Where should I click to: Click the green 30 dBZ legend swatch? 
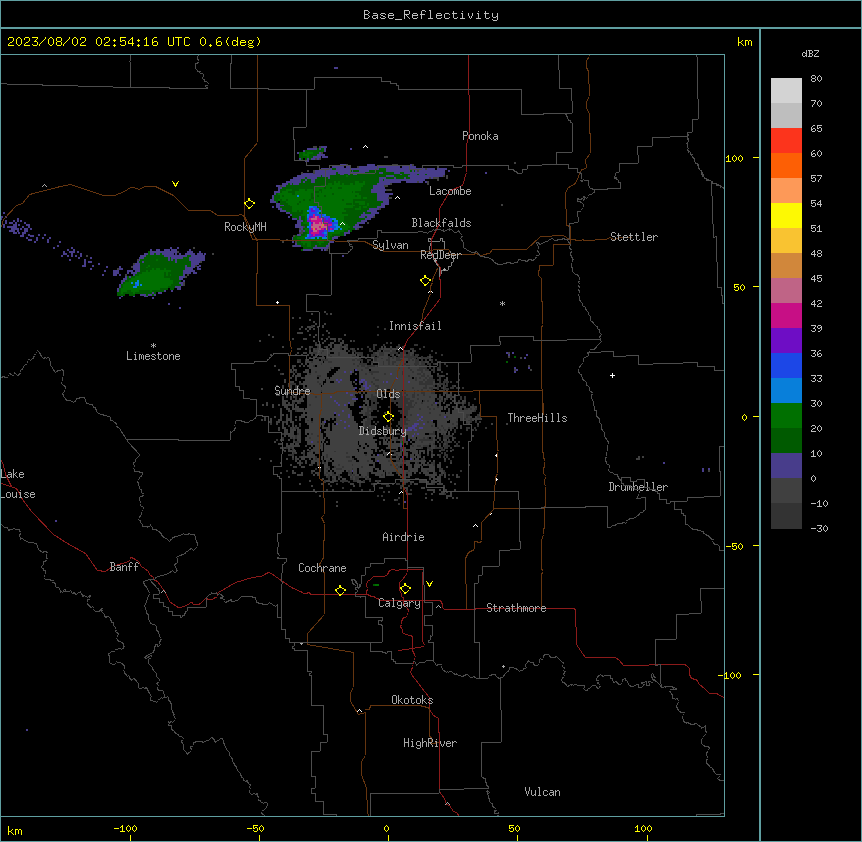[x=786, y=416]
